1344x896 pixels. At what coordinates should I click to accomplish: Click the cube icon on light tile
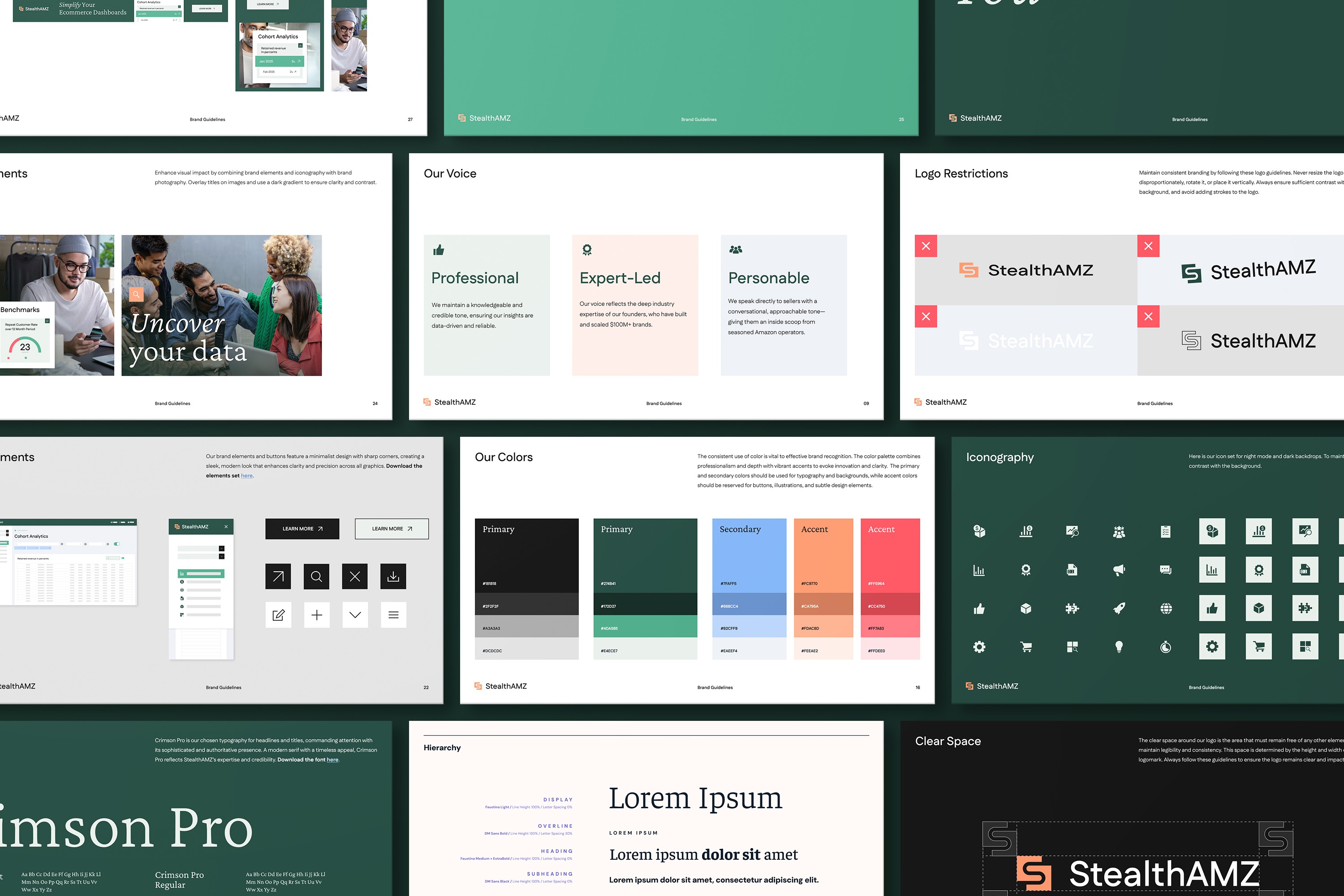pyautogui.click(x=1259, y=608)
